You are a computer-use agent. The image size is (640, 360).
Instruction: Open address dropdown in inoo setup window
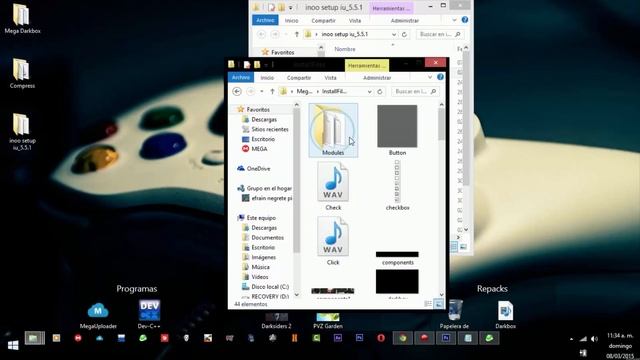coord(394,35)
